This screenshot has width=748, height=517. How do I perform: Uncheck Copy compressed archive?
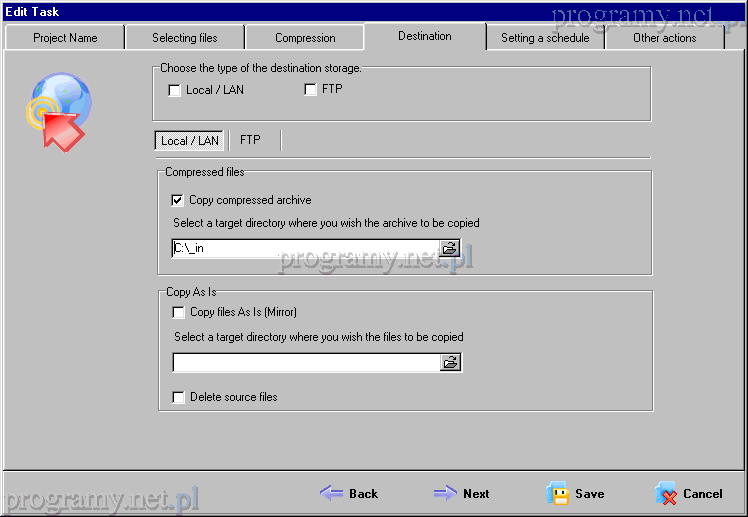click(x=178, y=200)
